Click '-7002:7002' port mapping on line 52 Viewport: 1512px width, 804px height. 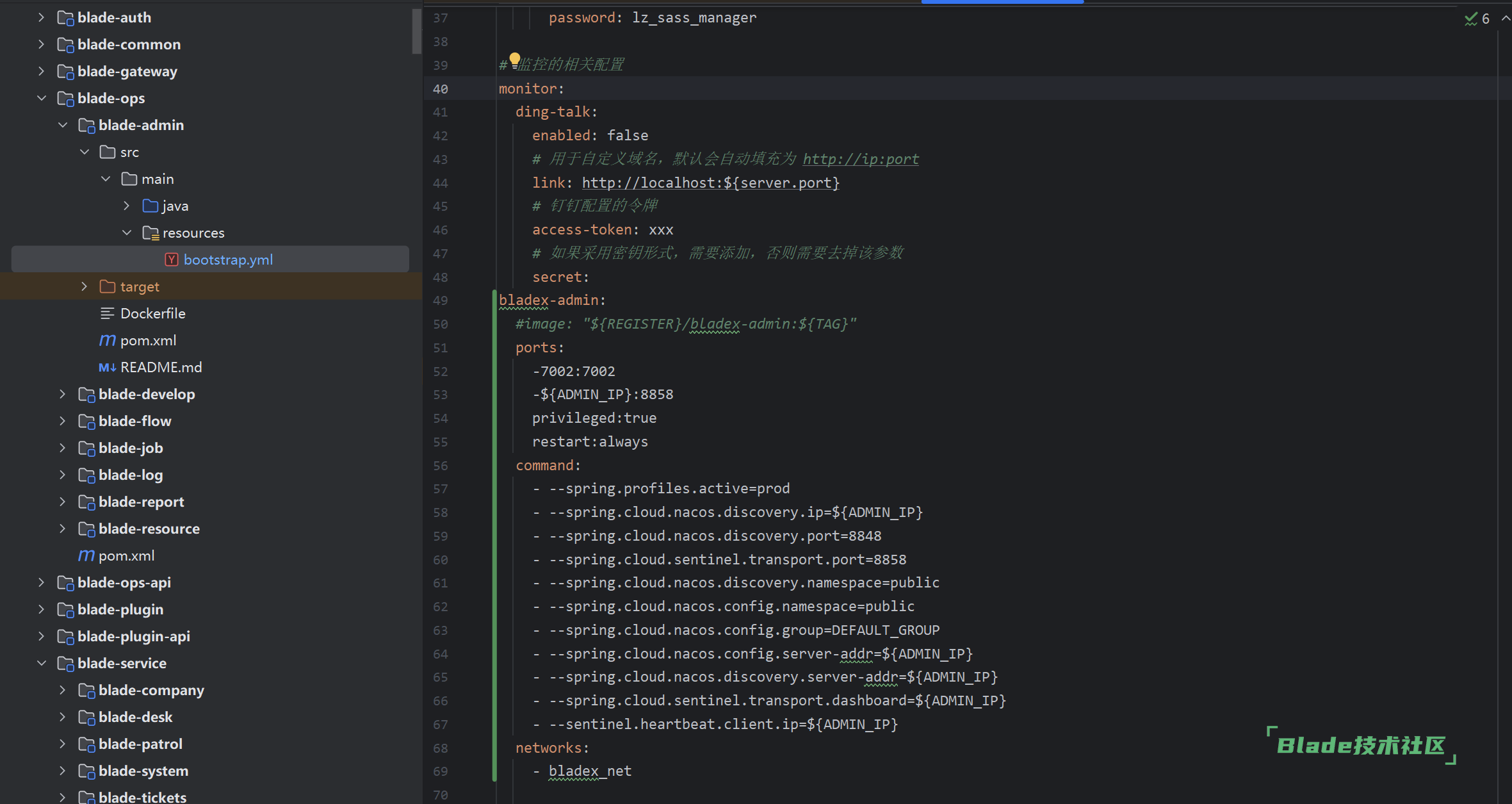pyautogui.click(x=573, y=372)
